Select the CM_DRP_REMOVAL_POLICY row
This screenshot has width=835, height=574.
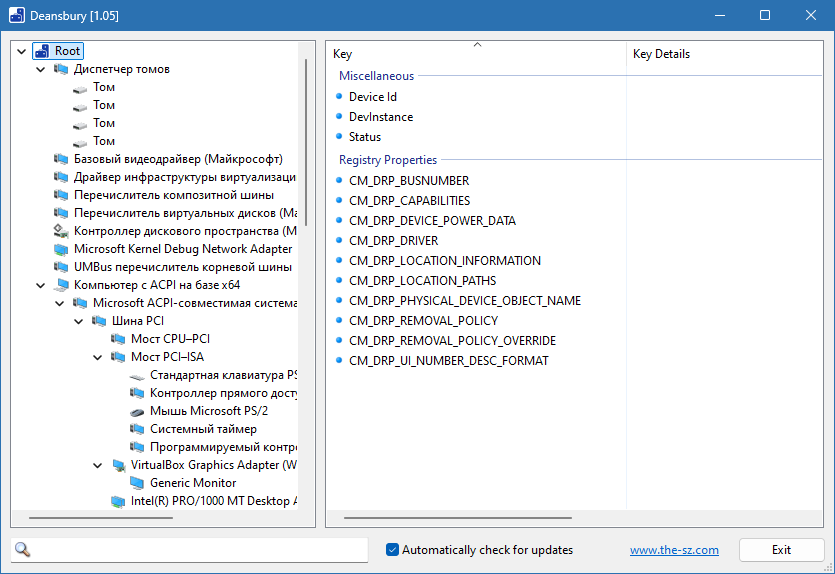click(574, 321)
